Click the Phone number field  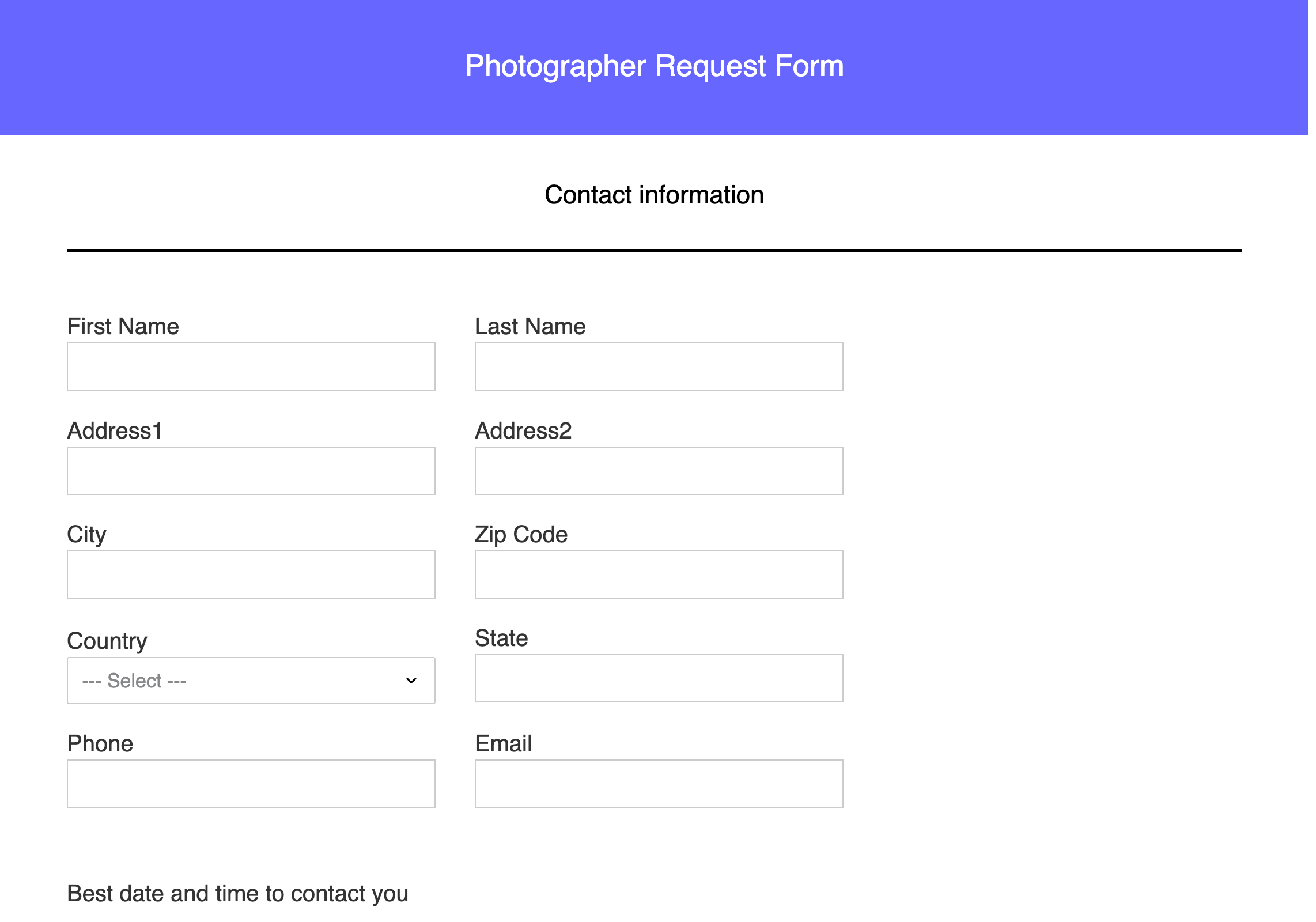pyautogui.click(x=251, y=783)
